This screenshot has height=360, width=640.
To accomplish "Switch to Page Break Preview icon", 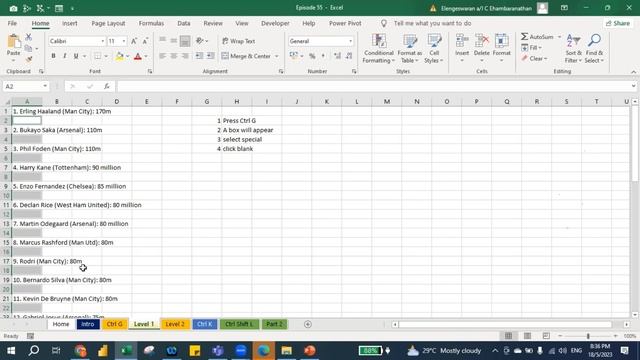I will tap(546, 336).
